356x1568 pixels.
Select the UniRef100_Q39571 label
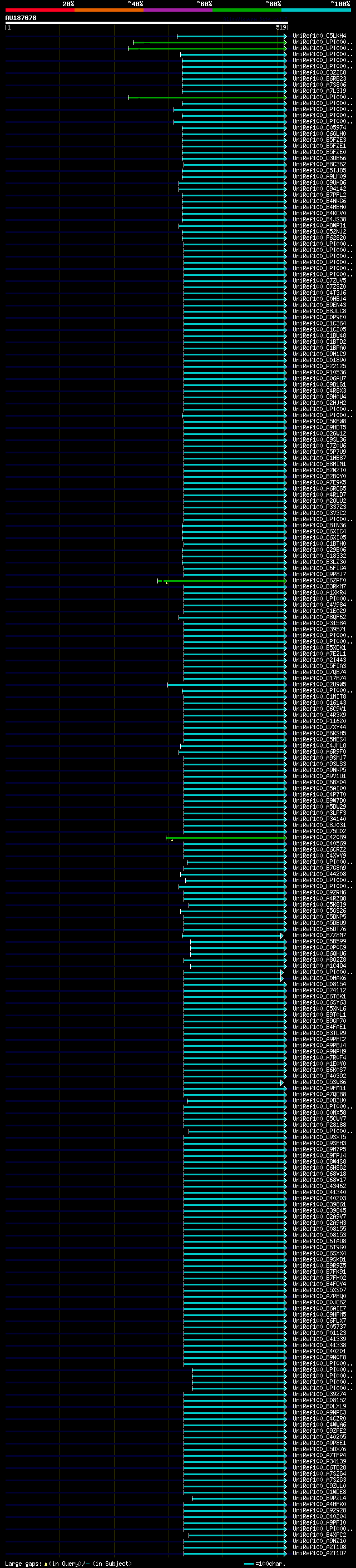319,630
